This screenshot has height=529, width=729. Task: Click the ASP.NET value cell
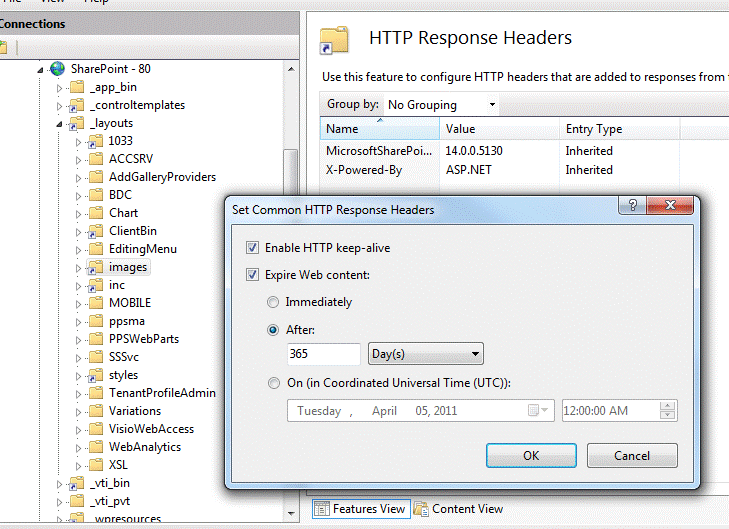point(469,170)
